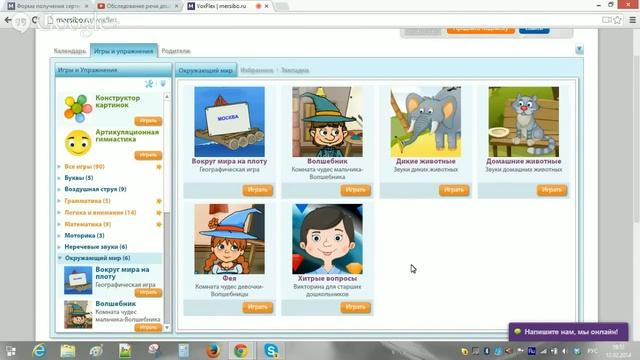Open the Вокруг мира на плоту game thumbnail
The height and width of the screenshot is (360, 640).
[x=229, y=122]
